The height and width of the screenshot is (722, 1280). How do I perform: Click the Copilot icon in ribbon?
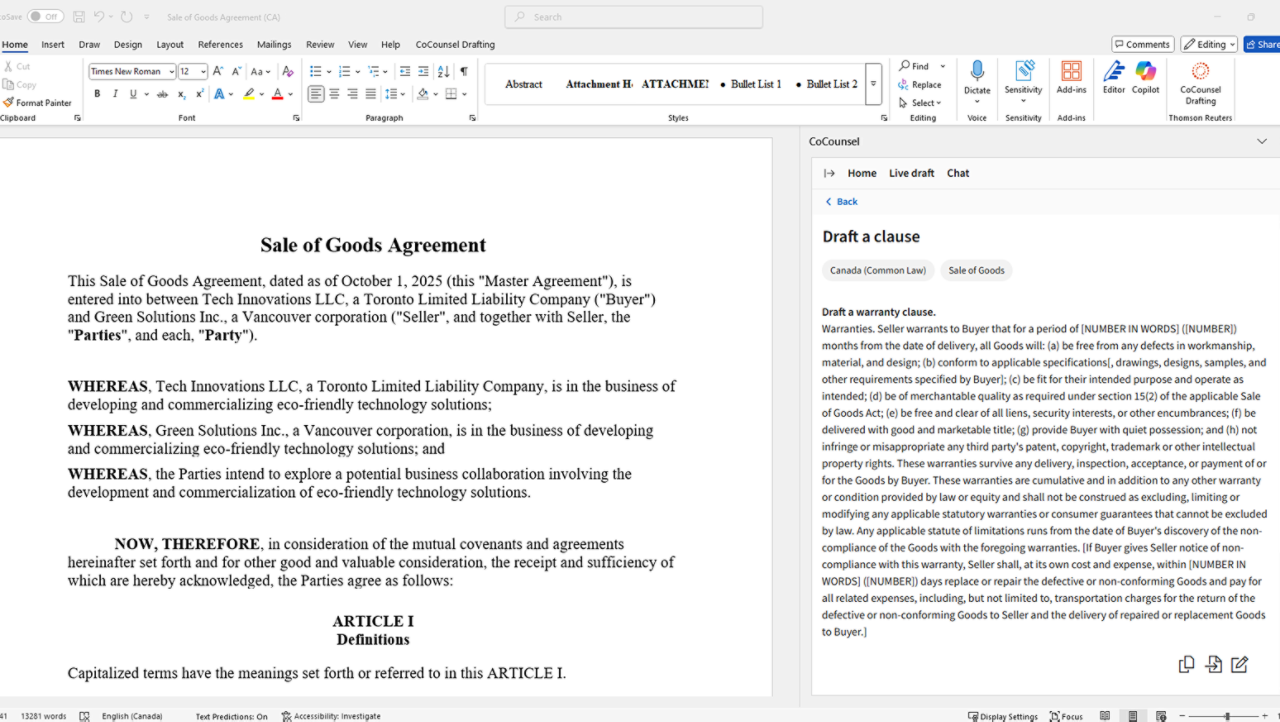point(1145,76)
